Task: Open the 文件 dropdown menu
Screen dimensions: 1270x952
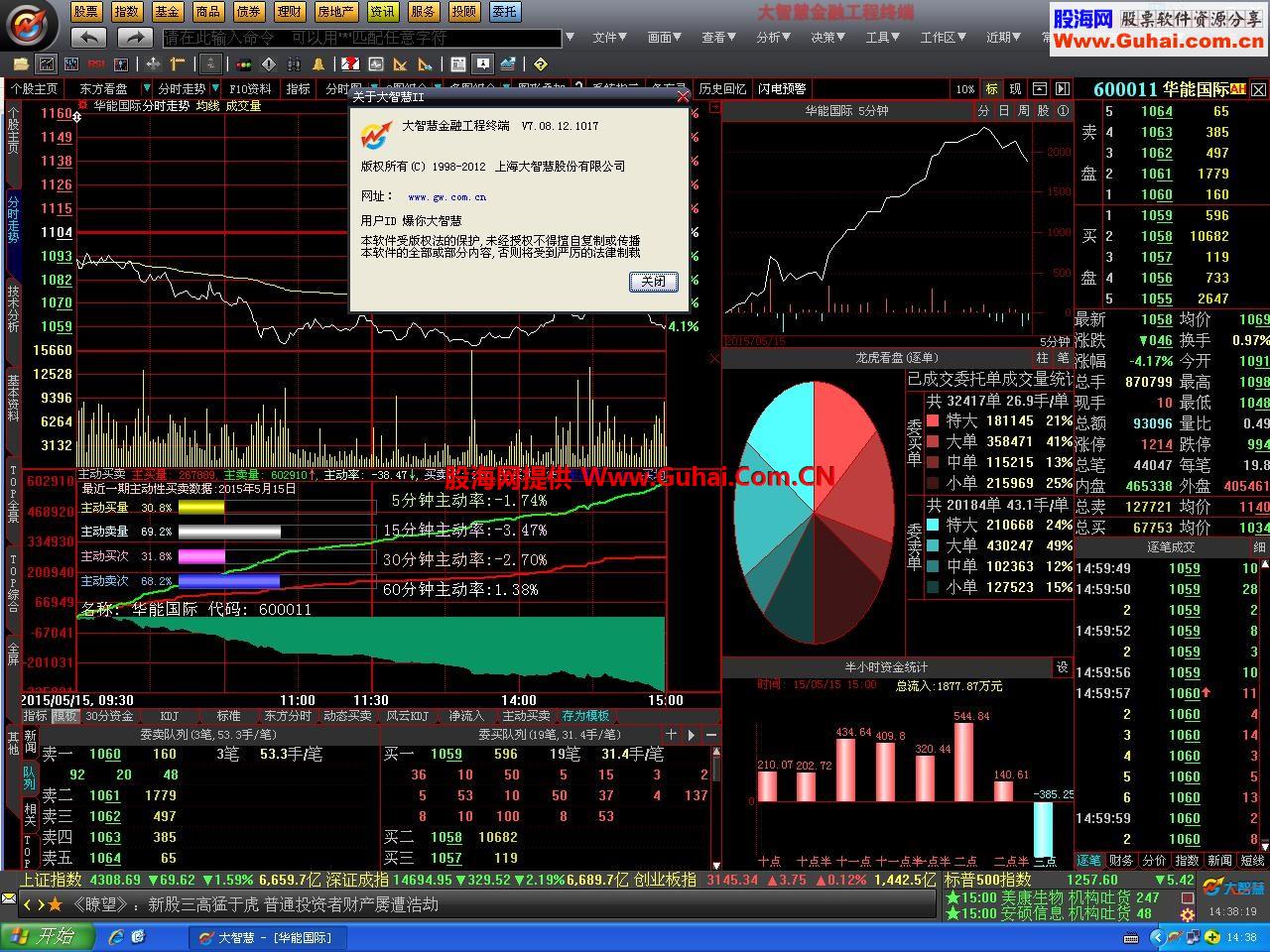Action: click(609, 37)
